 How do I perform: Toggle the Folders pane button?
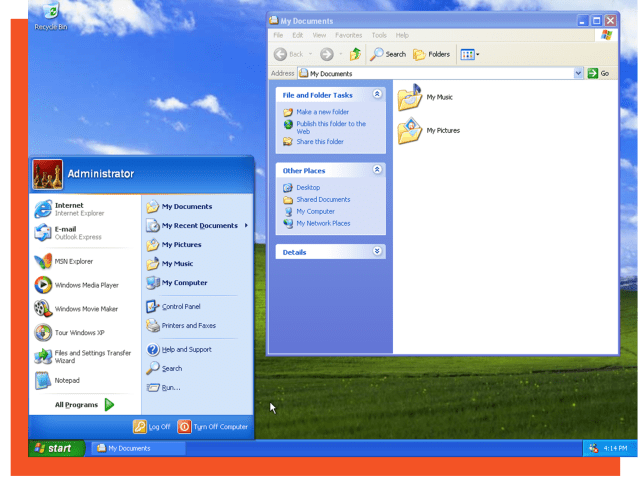click(x=431, y=54)
